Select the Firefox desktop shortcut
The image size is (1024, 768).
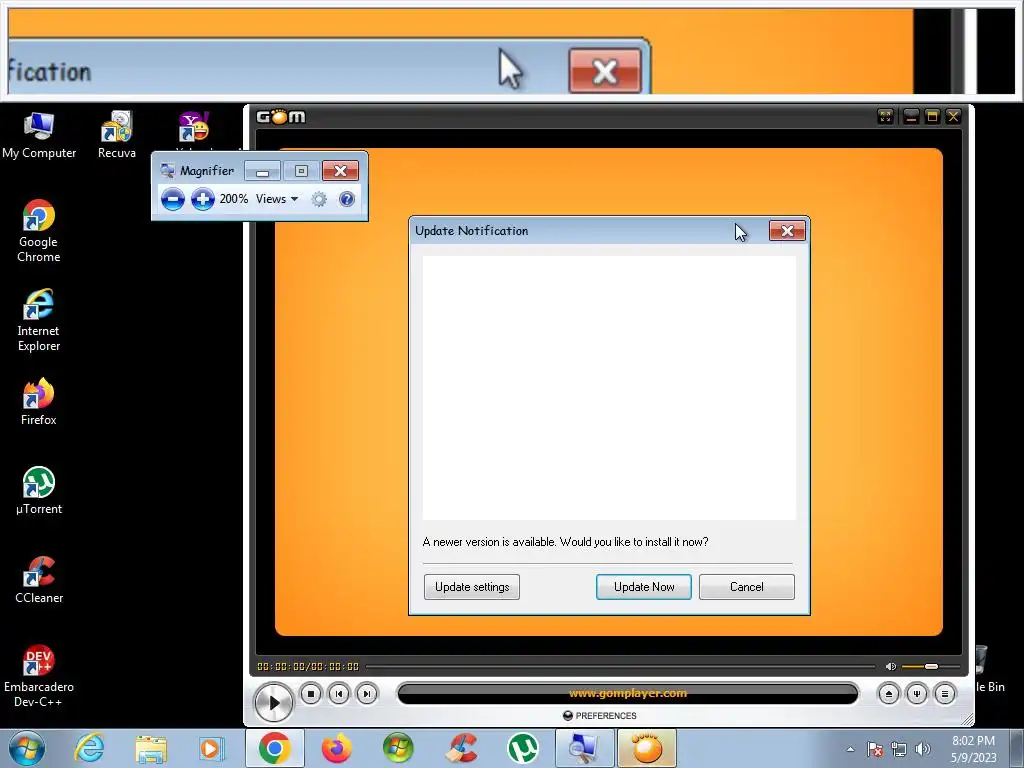click(x=39, y=402)
